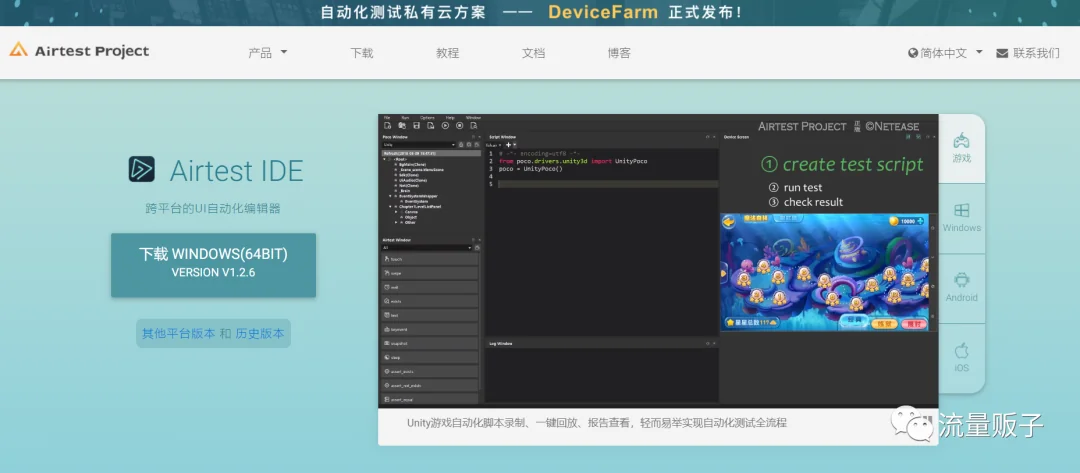This screenshot has width=1080, height=473.
Task: Click the assert_equal command icon
Action: [x=386, y=399]
